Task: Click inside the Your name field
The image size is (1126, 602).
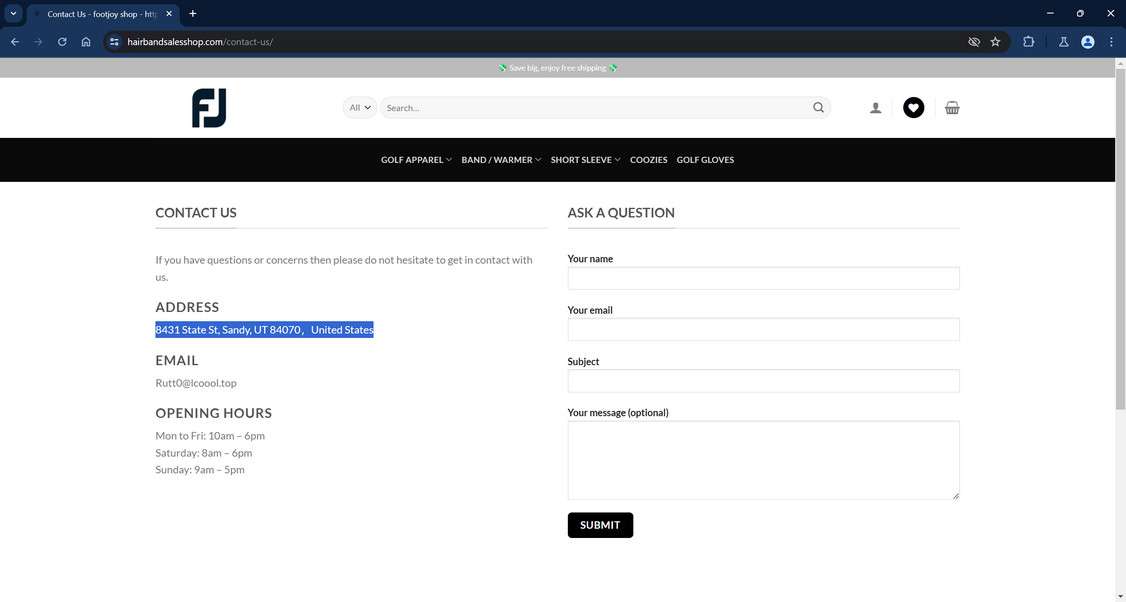Action: click(x=762, y=278)
